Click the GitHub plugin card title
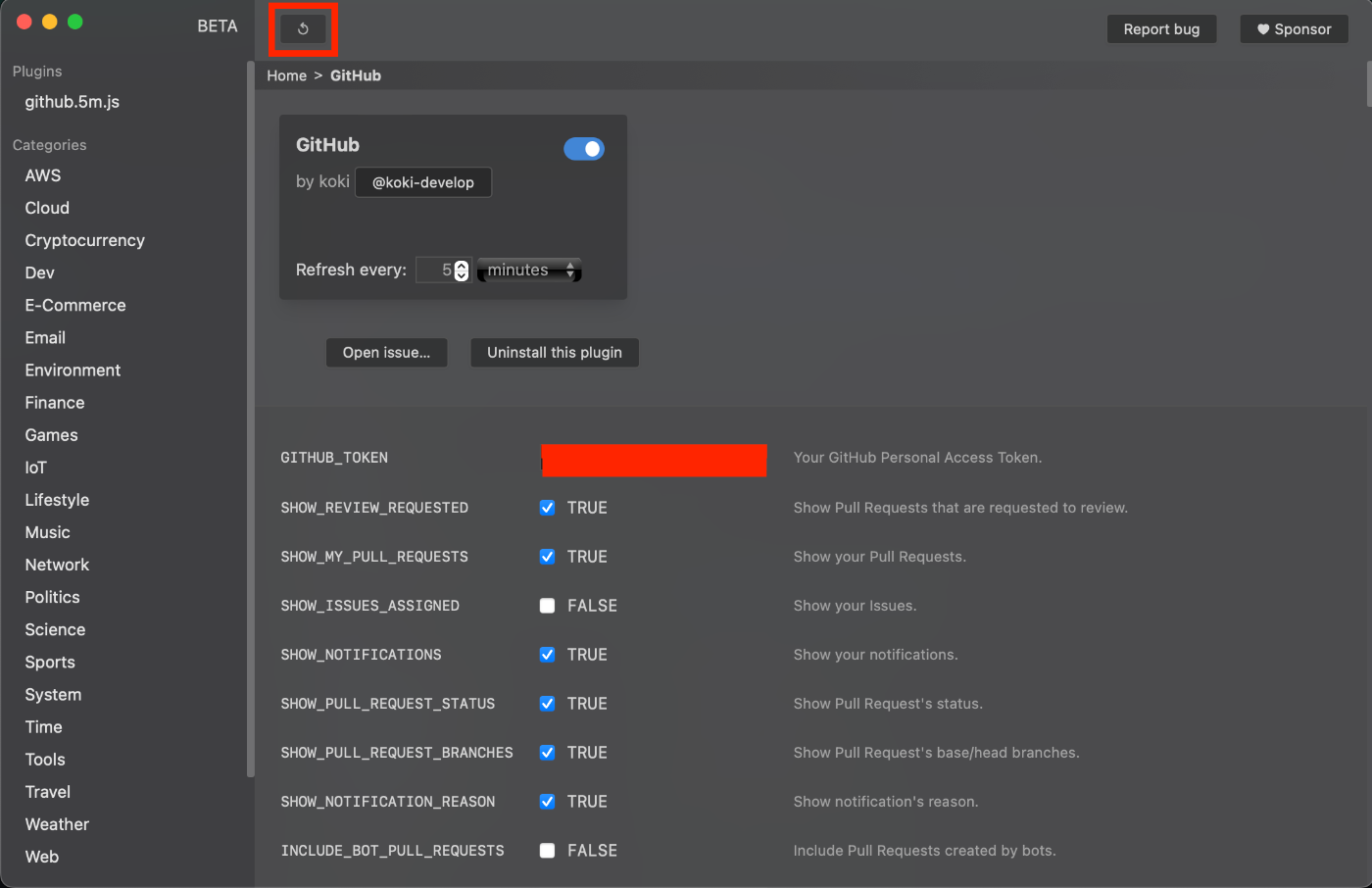Viewport: 1372px width, 888px height. click(x=327, y=145)
